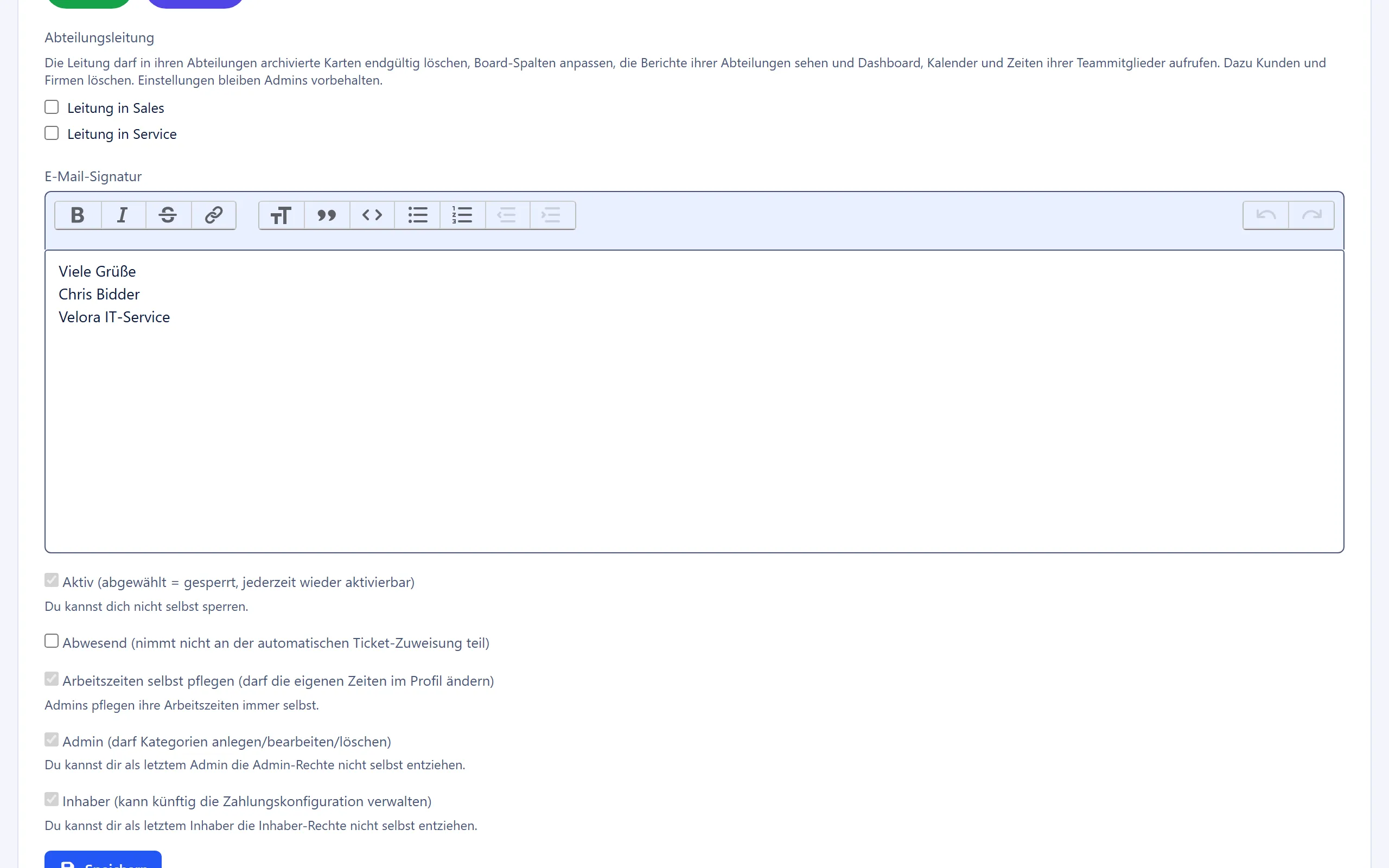Enable Leitung in Service checkbox
The width and height of the screenshot is (1389, 868).
pos(52,133)
